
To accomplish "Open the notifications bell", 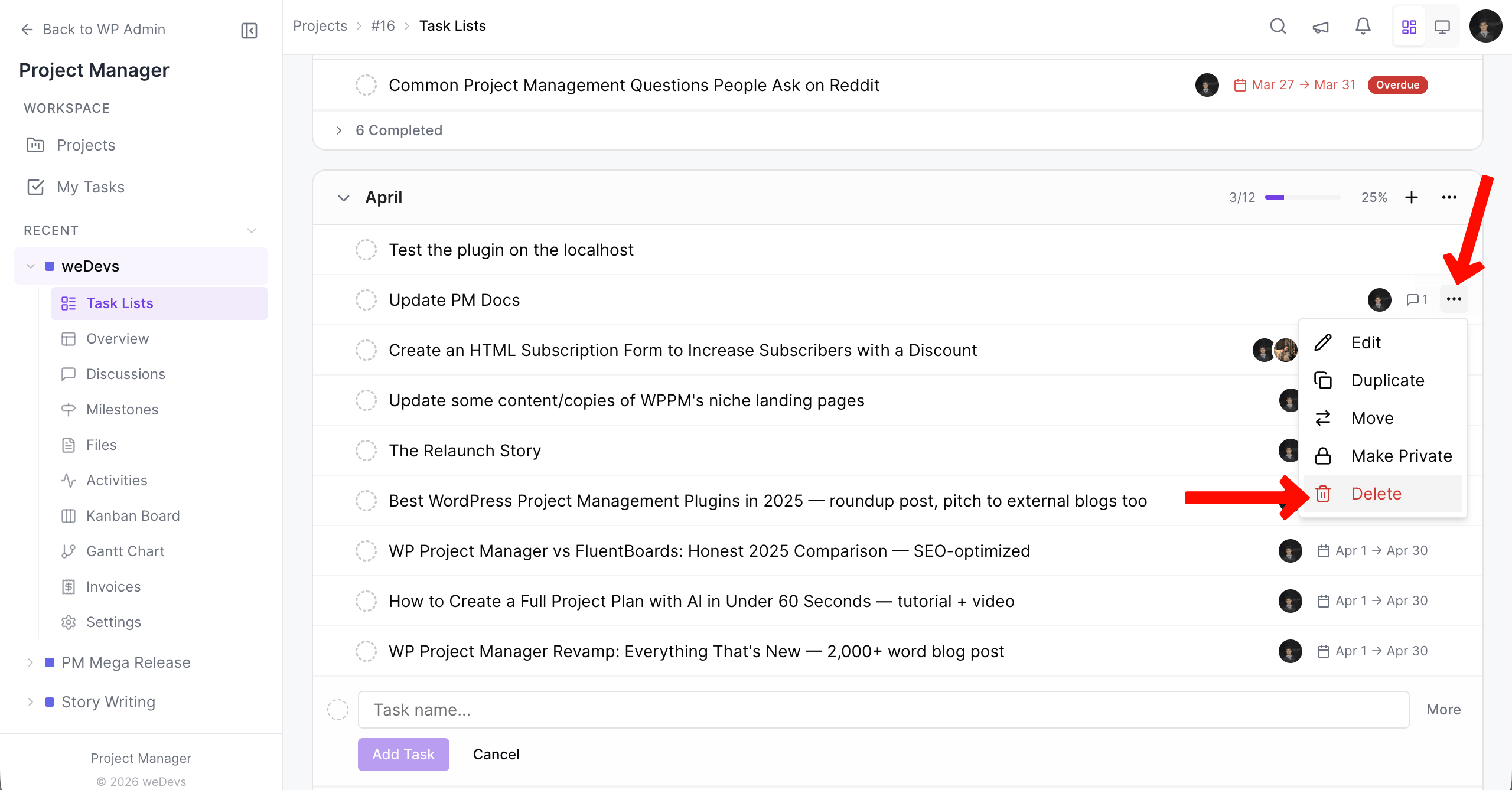I will coord(1363,27).
